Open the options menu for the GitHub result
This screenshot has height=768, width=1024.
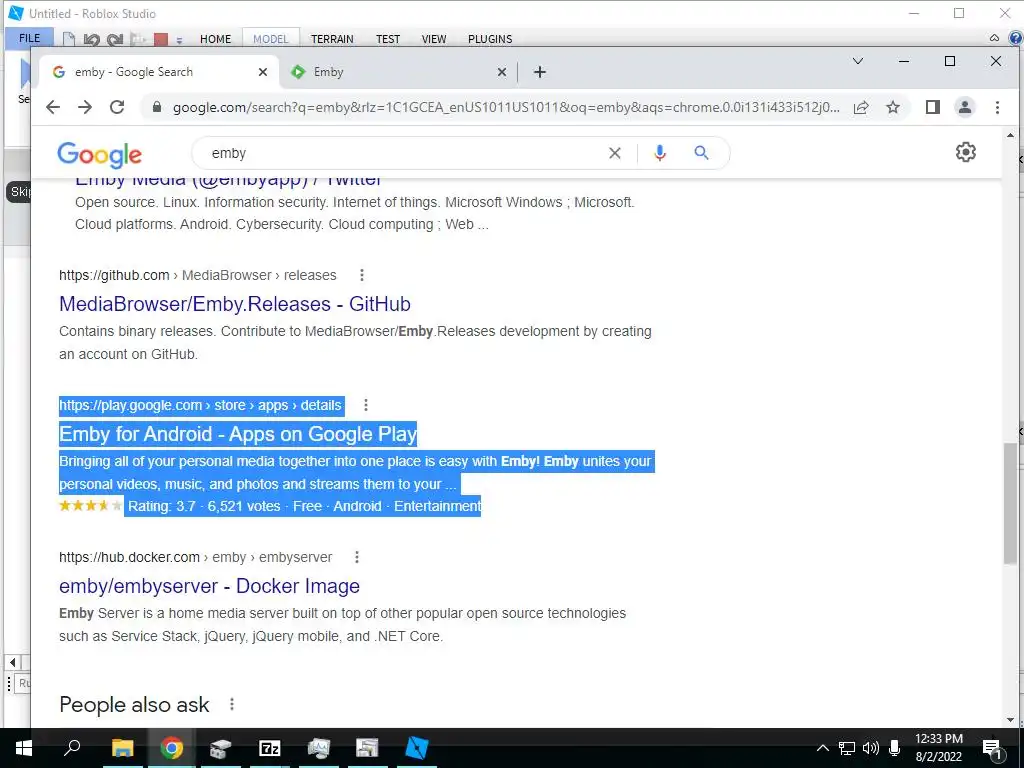[362, 275]
